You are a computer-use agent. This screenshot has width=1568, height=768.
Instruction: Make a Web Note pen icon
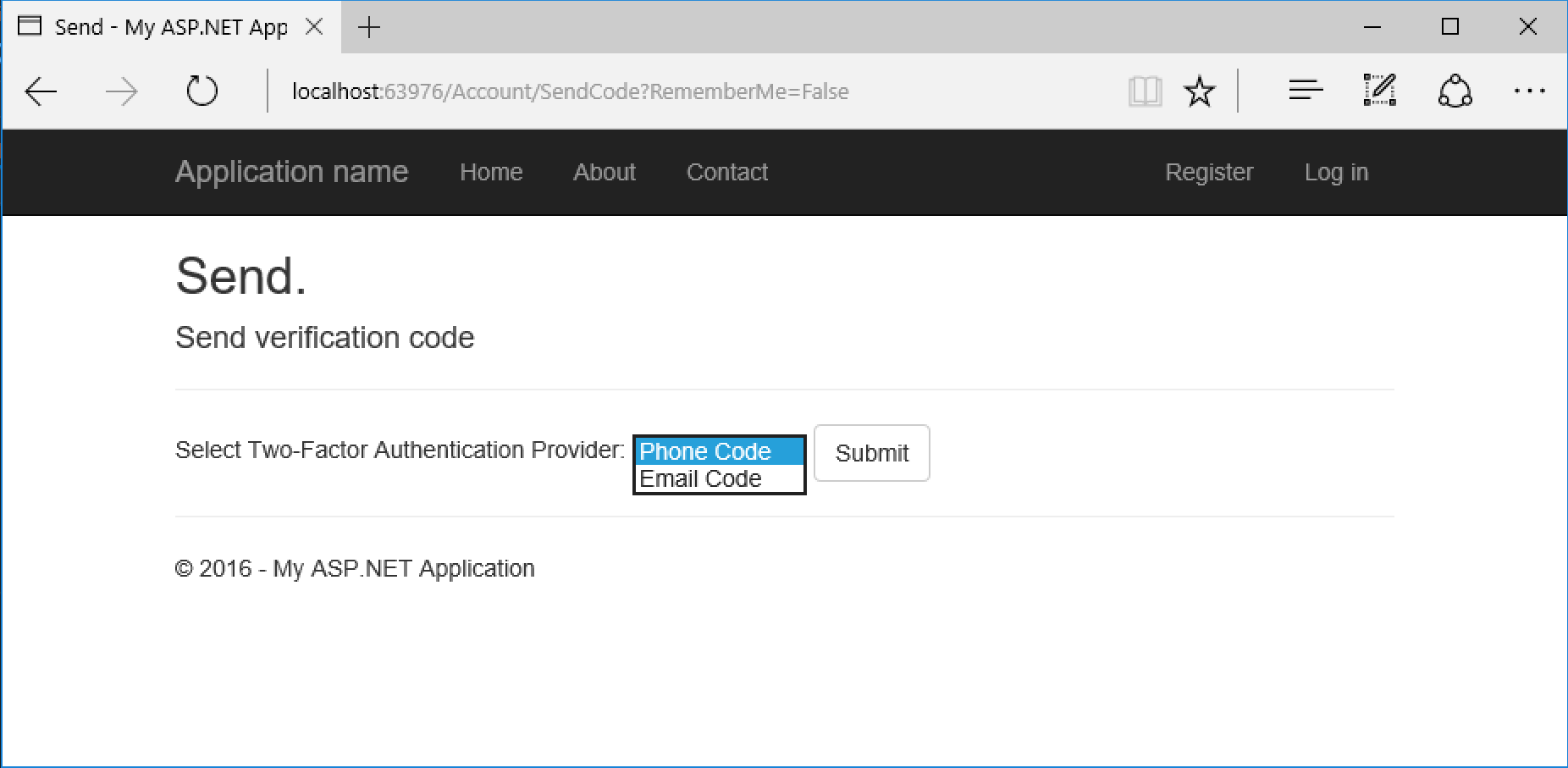click(x=1380, y=90)
